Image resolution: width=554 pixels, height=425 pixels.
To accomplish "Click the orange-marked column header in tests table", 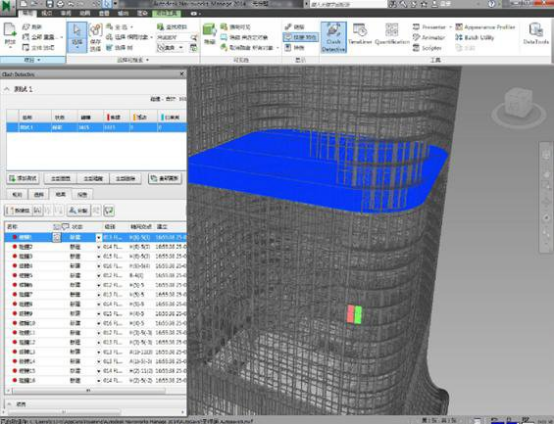I will click(142, 117).
